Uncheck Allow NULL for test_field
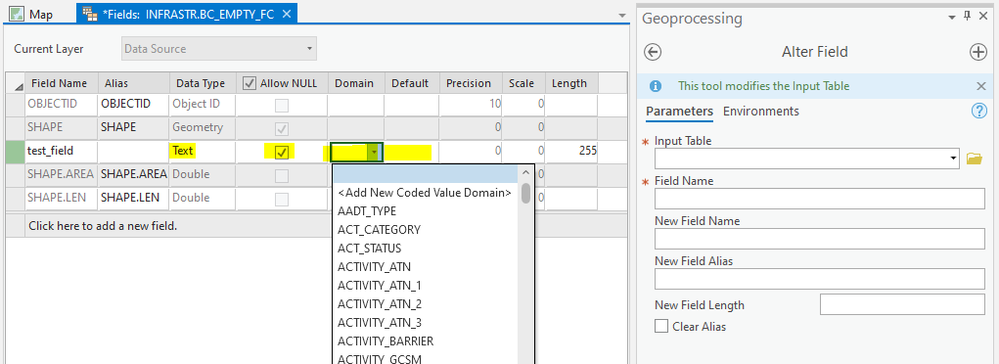The height and width of the screenshot is (364, 999). [x=282, y=152]
